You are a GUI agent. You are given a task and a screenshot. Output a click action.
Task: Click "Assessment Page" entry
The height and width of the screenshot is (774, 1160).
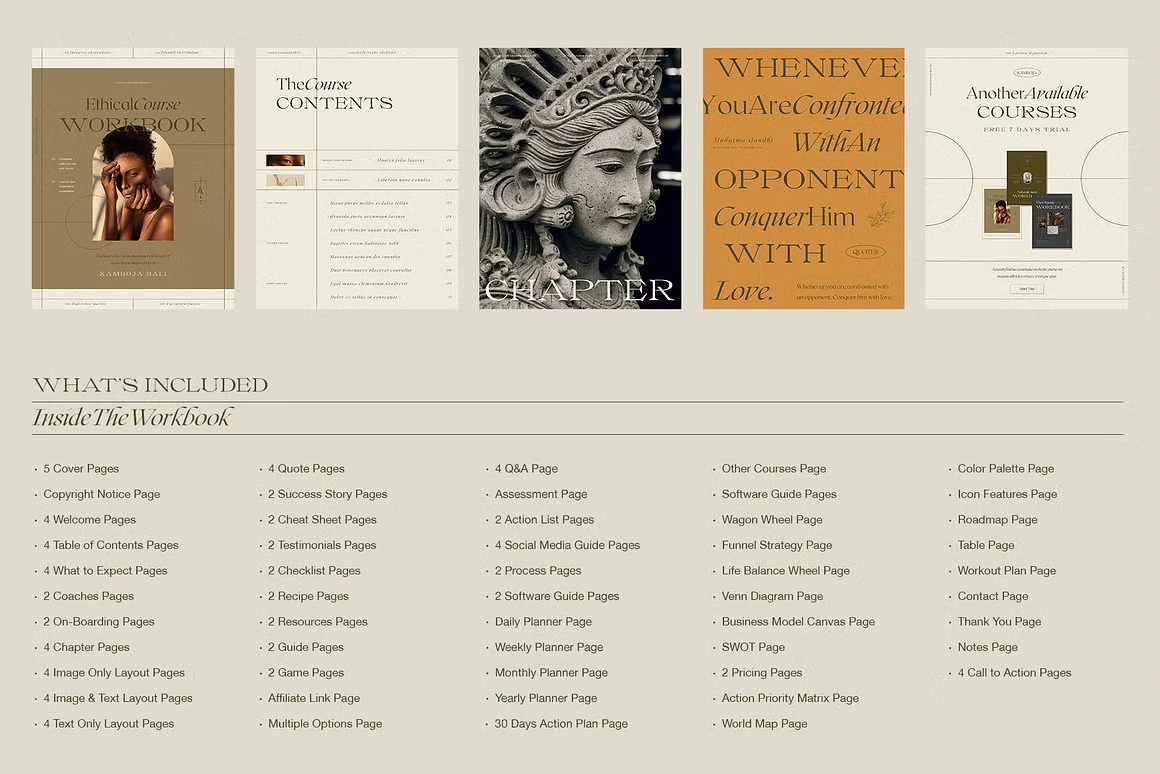click(541, 494)
